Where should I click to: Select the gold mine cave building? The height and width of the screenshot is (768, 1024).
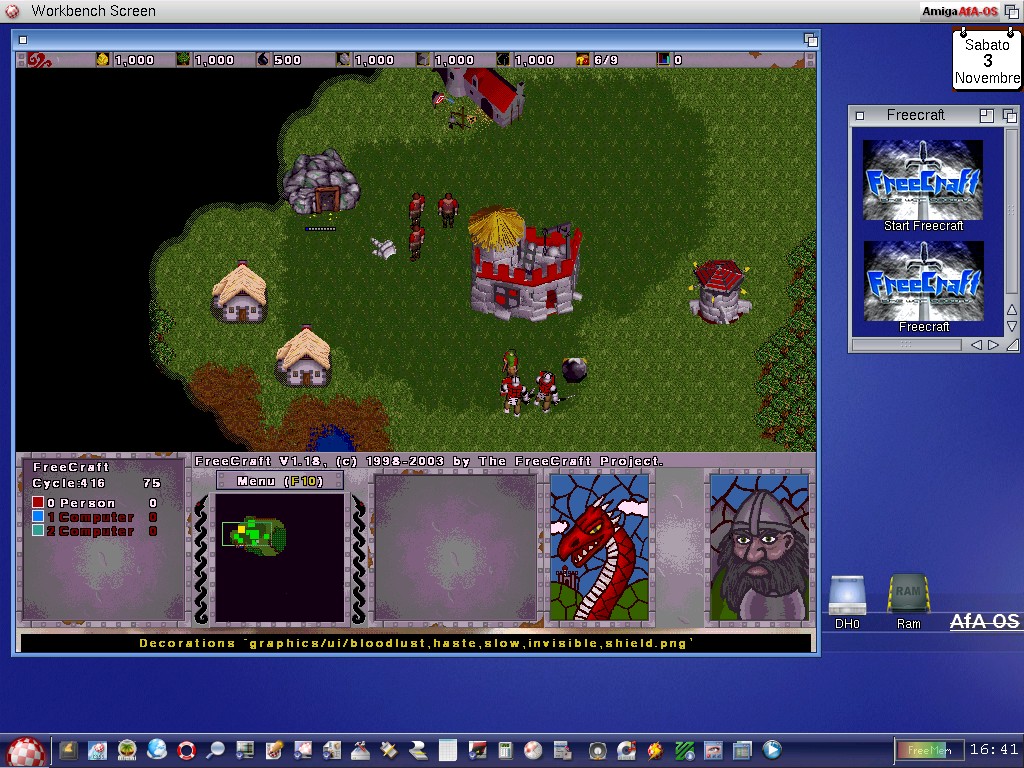click(x=321, y=183)
